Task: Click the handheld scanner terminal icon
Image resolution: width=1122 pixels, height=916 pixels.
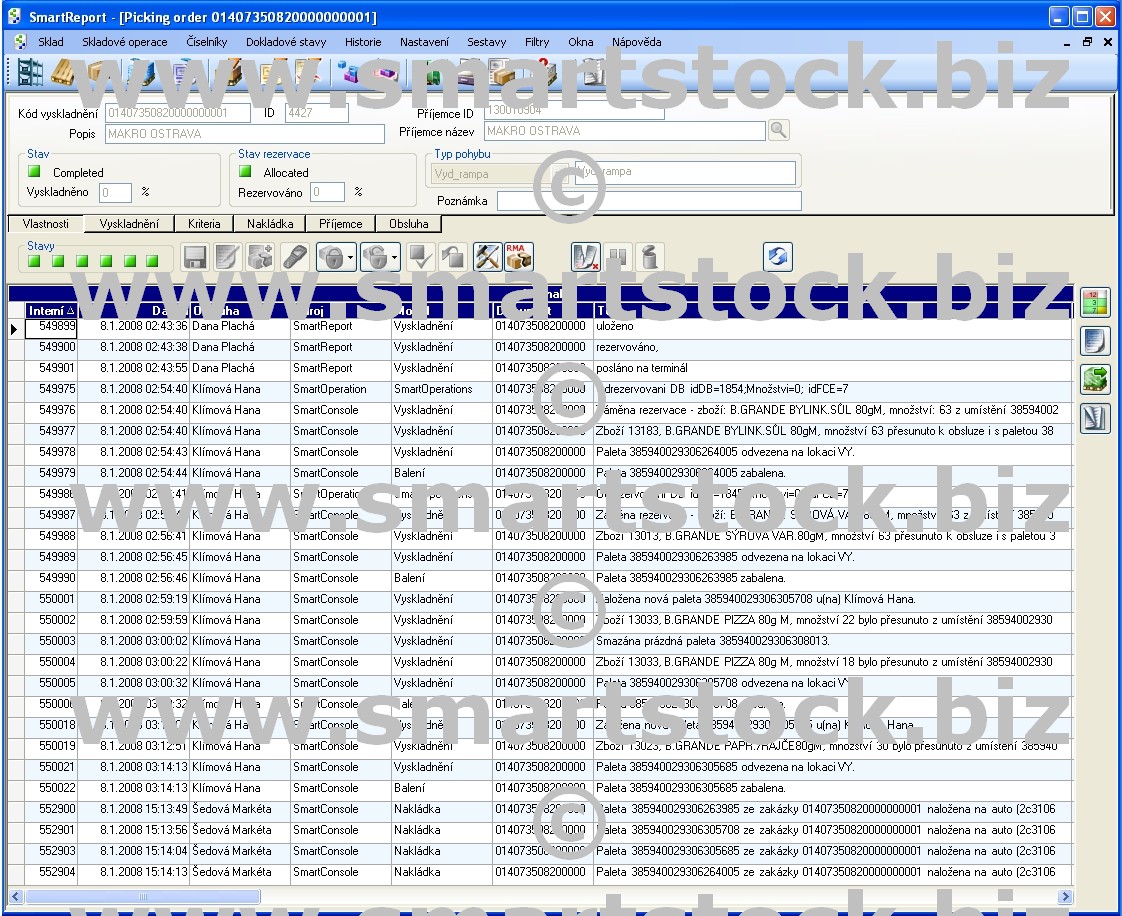Action: pyautogui.click(x=294, y=257)
